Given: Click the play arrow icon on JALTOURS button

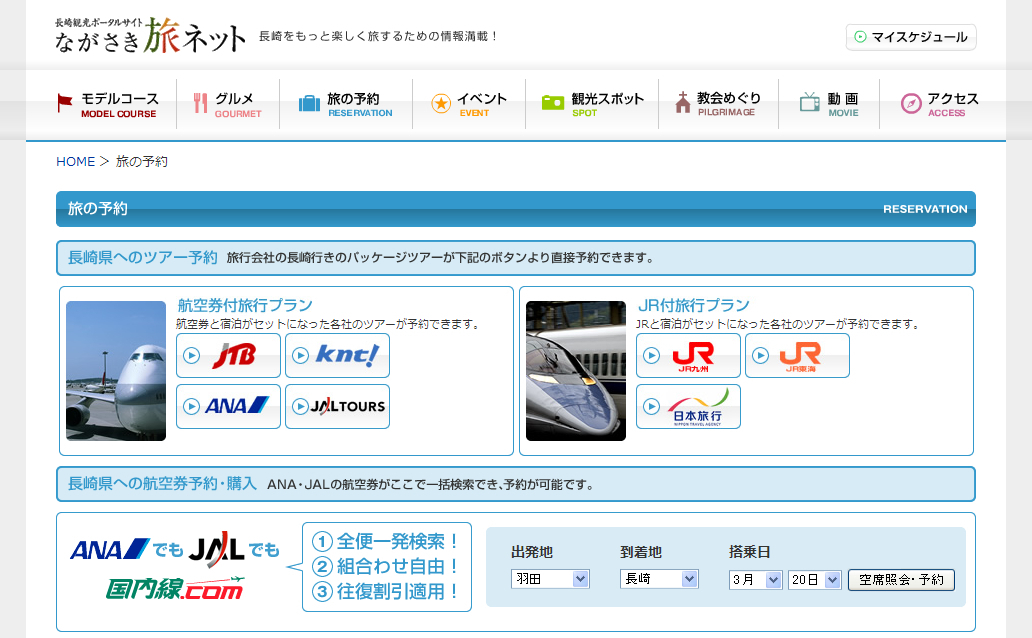Looking at the screenshot, I should 301,406.
